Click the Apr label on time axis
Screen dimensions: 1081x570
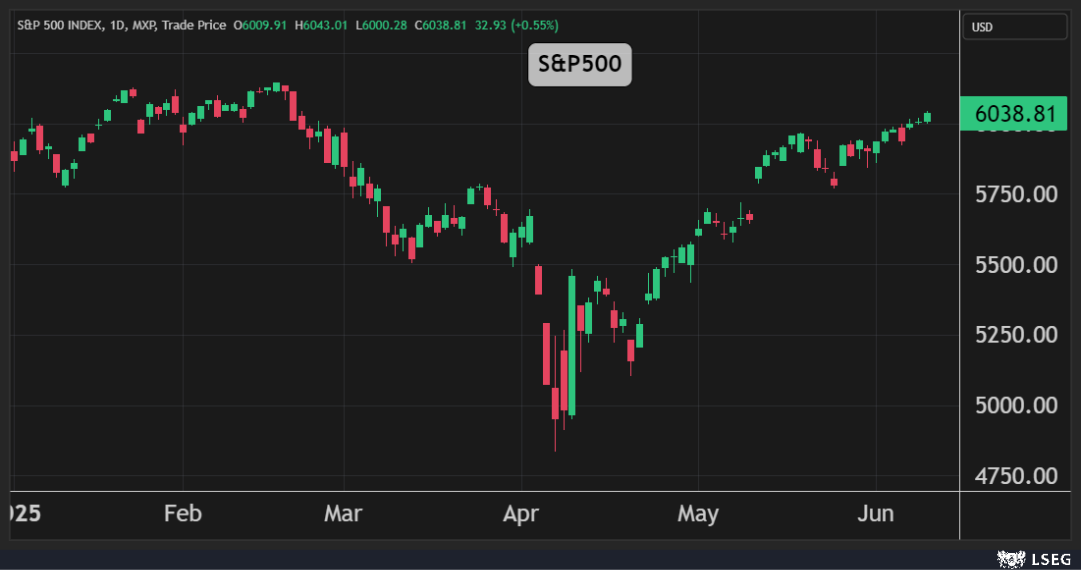(x=521, y=513)
